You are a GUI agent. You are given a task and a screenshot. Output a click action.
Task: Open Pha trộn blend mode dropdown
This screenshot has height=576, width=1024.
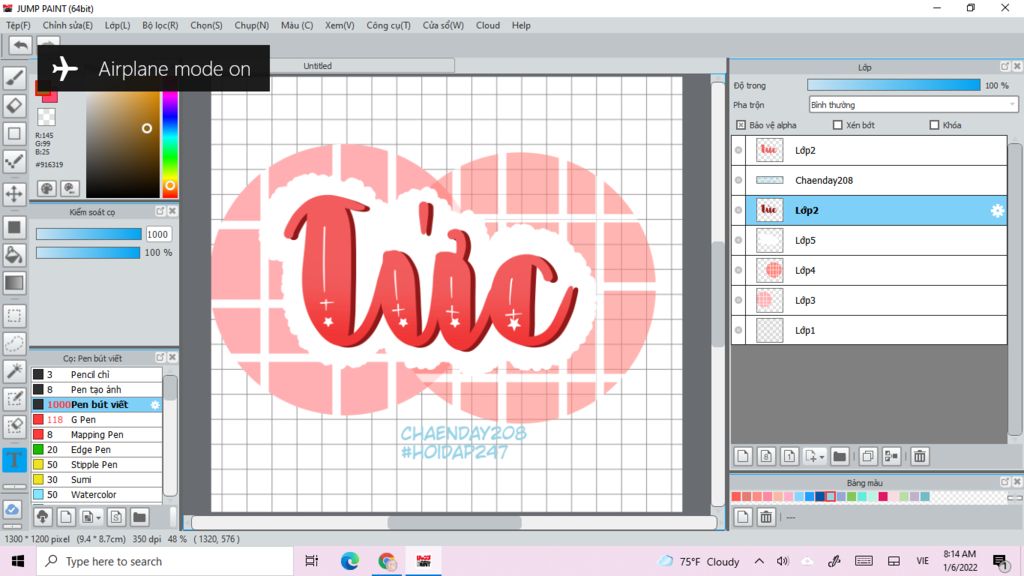coord(913,104)
